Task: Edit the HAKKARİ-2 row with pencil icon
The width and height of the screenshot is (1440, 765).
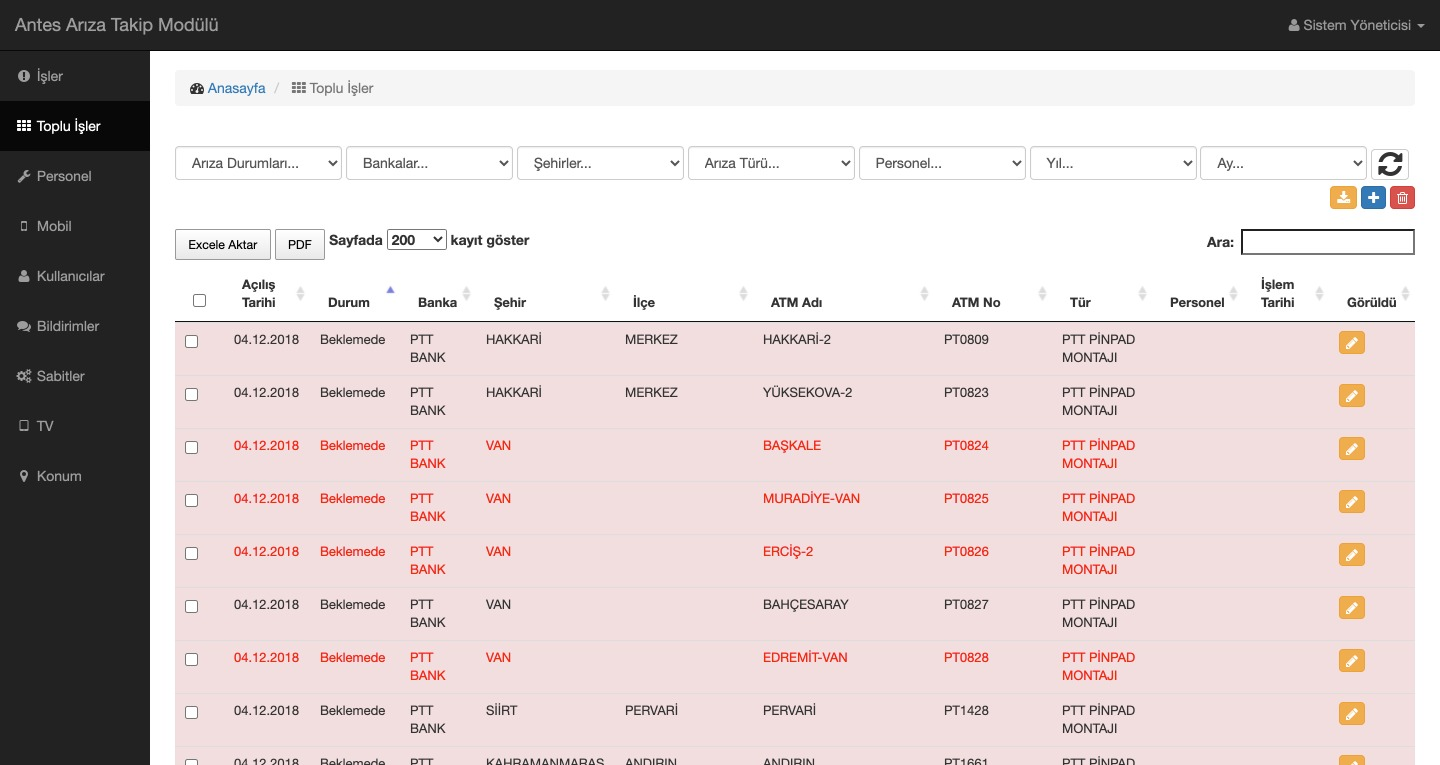Action: [x=1351, y=343]
